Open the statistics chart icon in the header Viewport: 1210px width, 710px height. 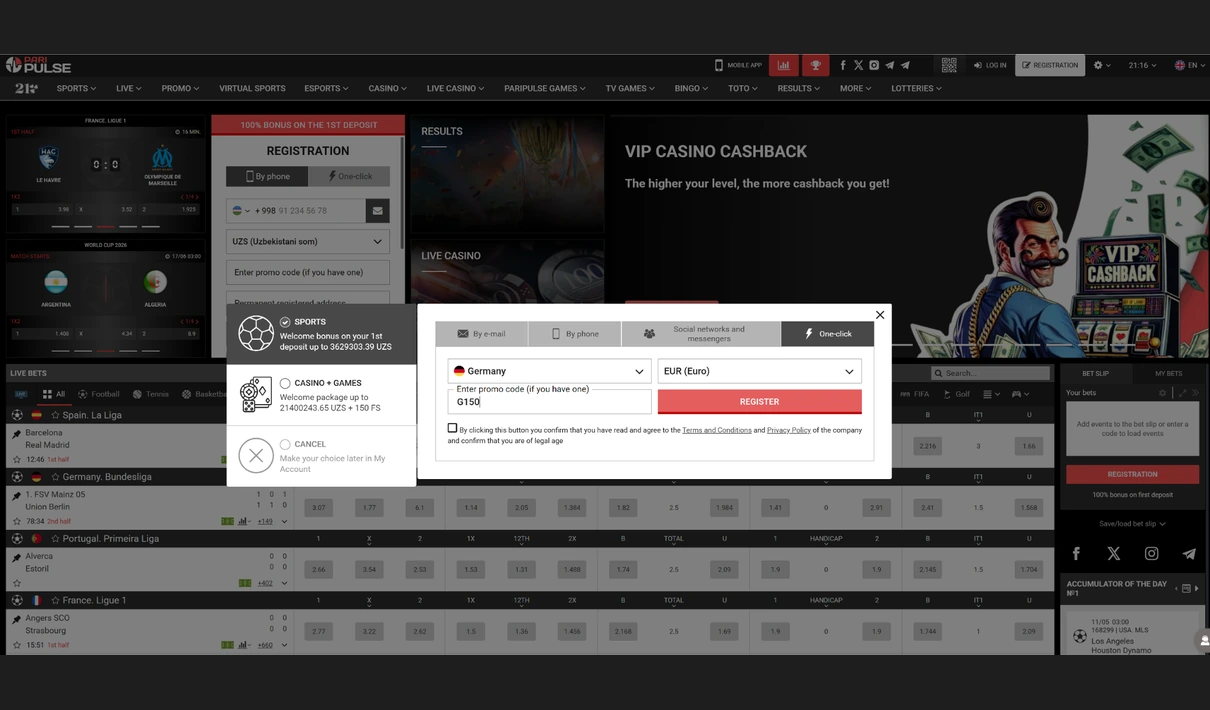click(x=783, y=65)
